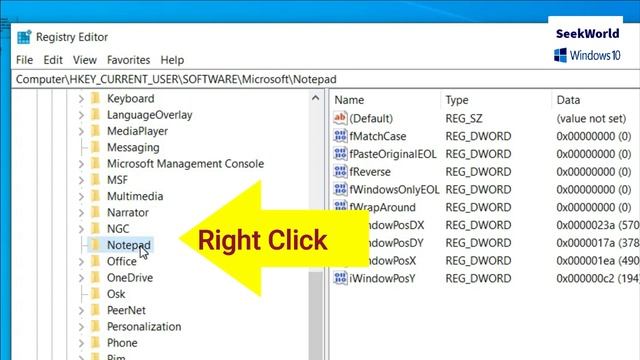Viewport: 640px width, 360px height.
Task: Open the Edit menu
Action: click(53, 60)
